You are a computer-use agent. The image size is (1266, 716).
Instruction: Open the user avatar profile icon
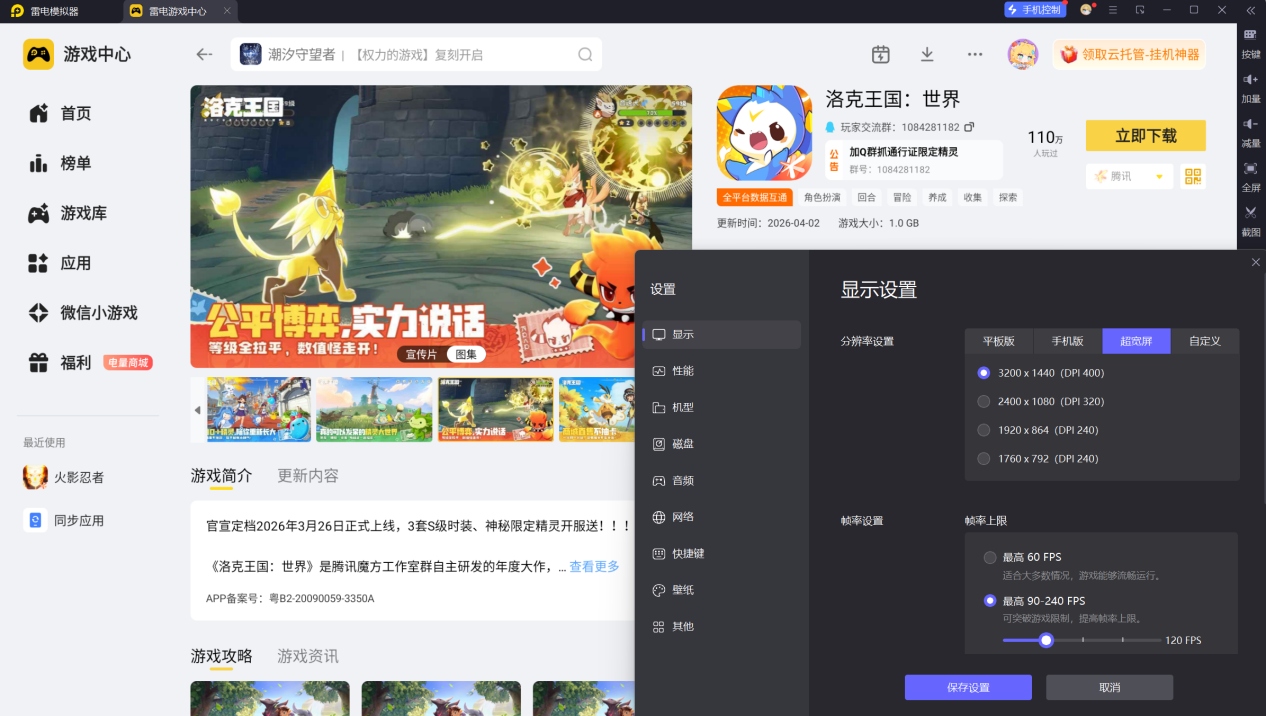coord(1022,54)
